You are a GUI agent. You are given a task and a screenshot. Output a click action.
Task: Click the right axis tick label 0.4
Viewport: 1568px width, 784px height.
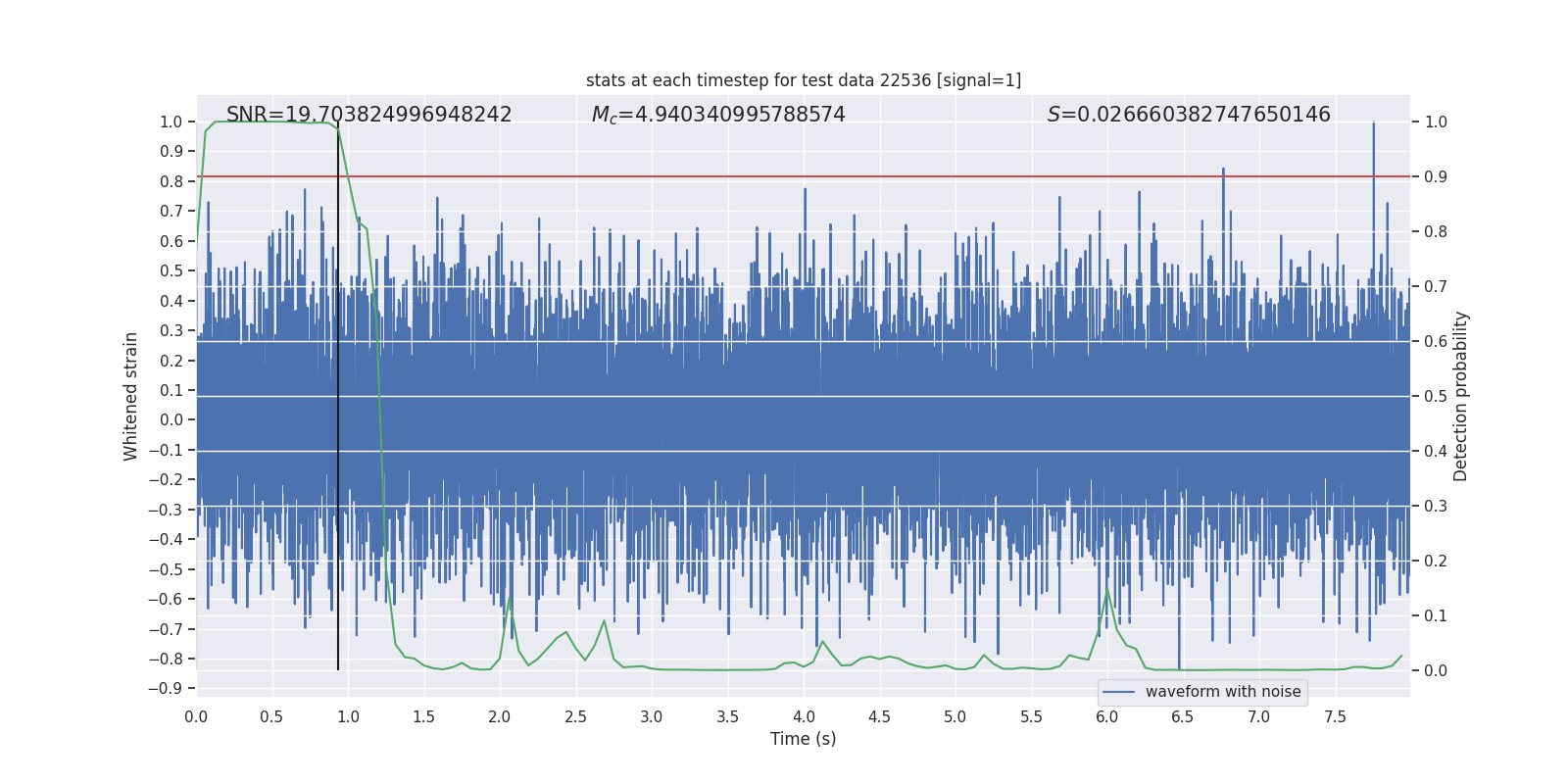coord(1436,452)
